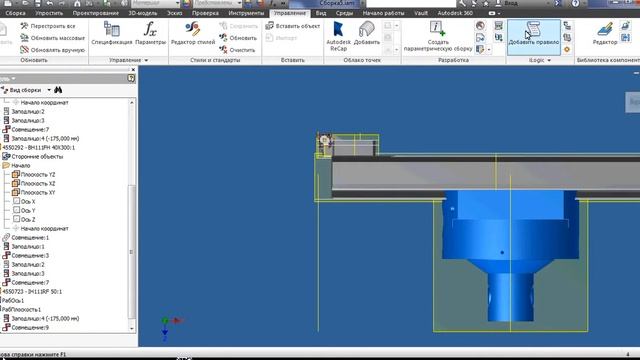Select Ось X in the browser tree
Viewport: 640px width, 360px height.
point(24,201)
